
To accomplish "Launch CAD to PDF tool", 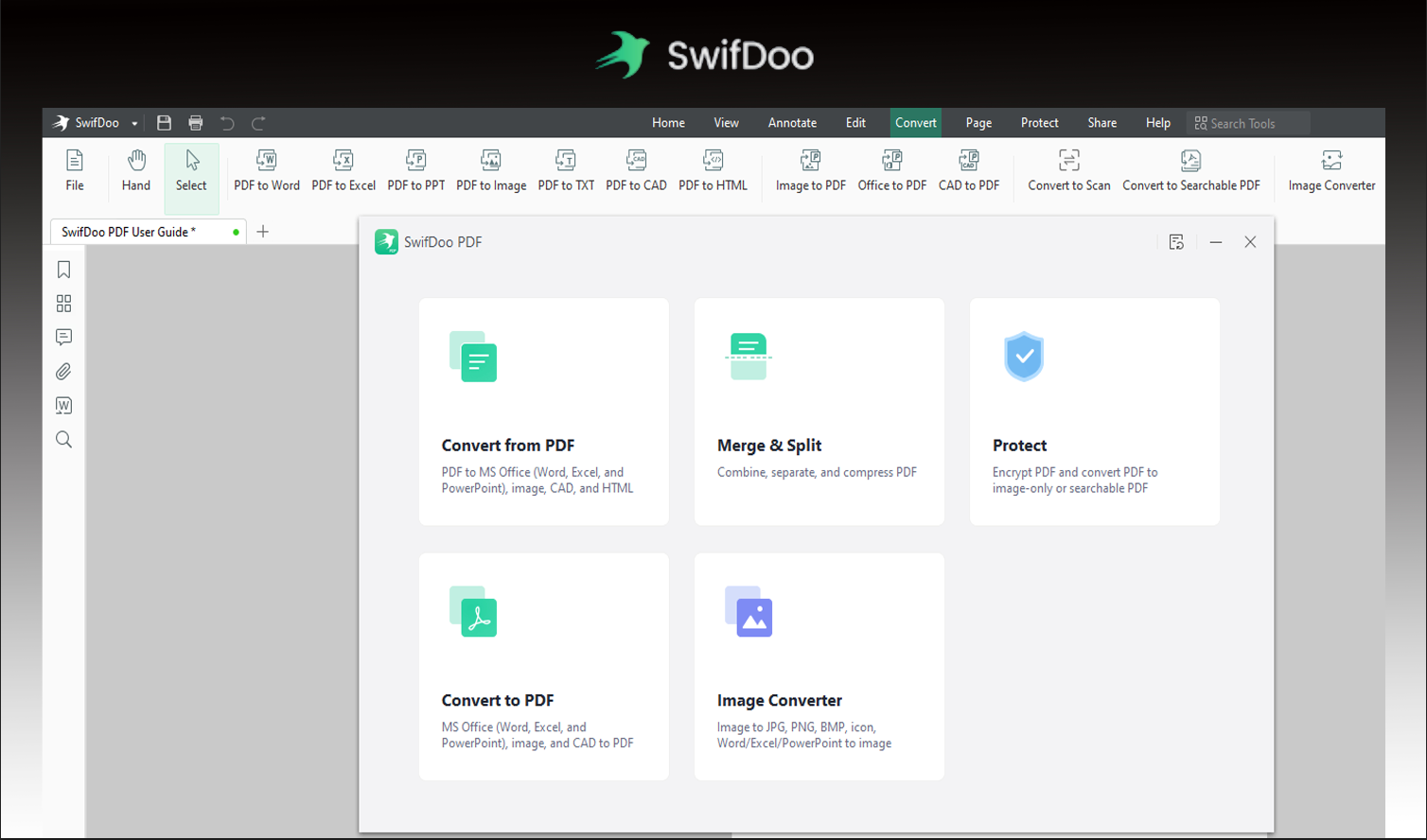I will [x=969, y=170].
